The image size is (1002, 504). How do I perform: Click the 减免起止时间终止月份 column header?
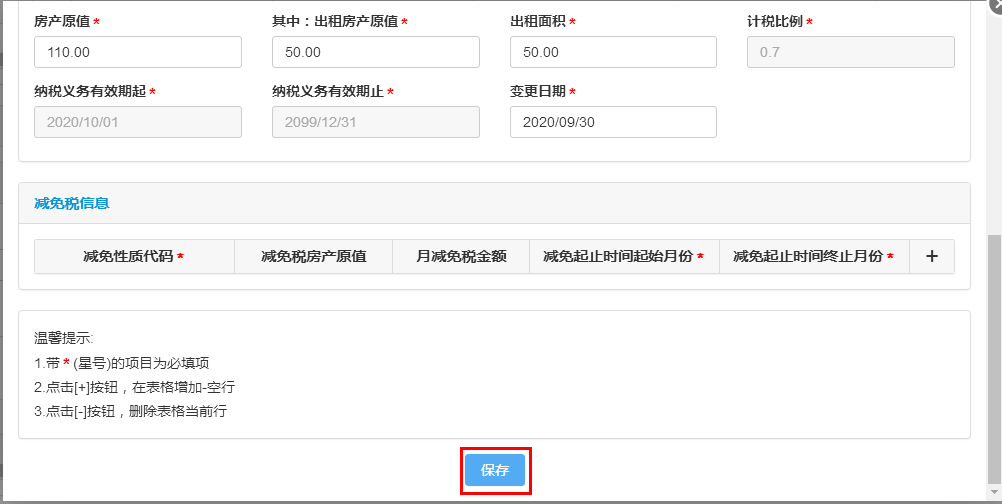click(x=814, y=257)
